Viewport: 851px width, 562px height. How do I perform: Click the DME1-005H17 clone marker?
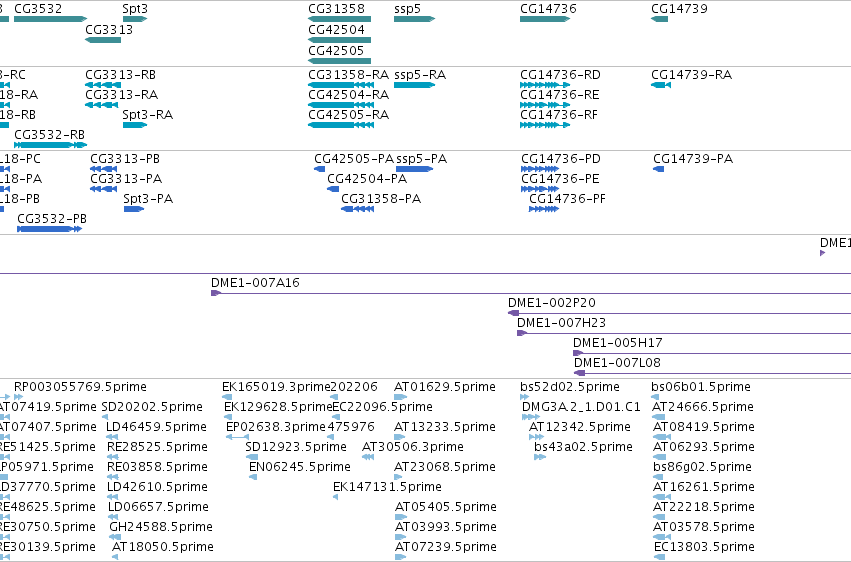pyautogui.click(x=579, y=353)
